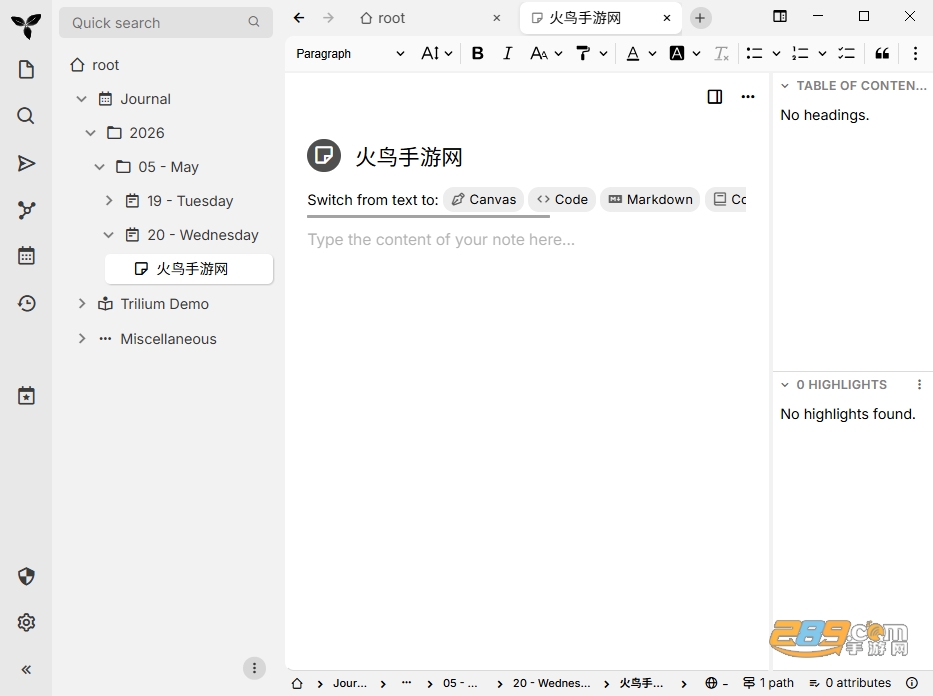Viewport: 933px width, 696px height.
Task: Open the format painter dropdown arrow
Action: coord(603,54)
